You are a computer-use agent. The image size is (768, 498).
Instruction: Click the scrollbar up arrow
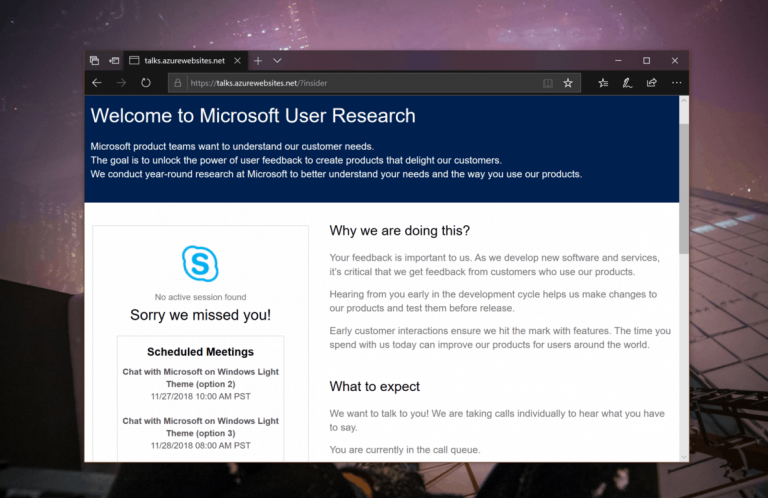point(684,100)
